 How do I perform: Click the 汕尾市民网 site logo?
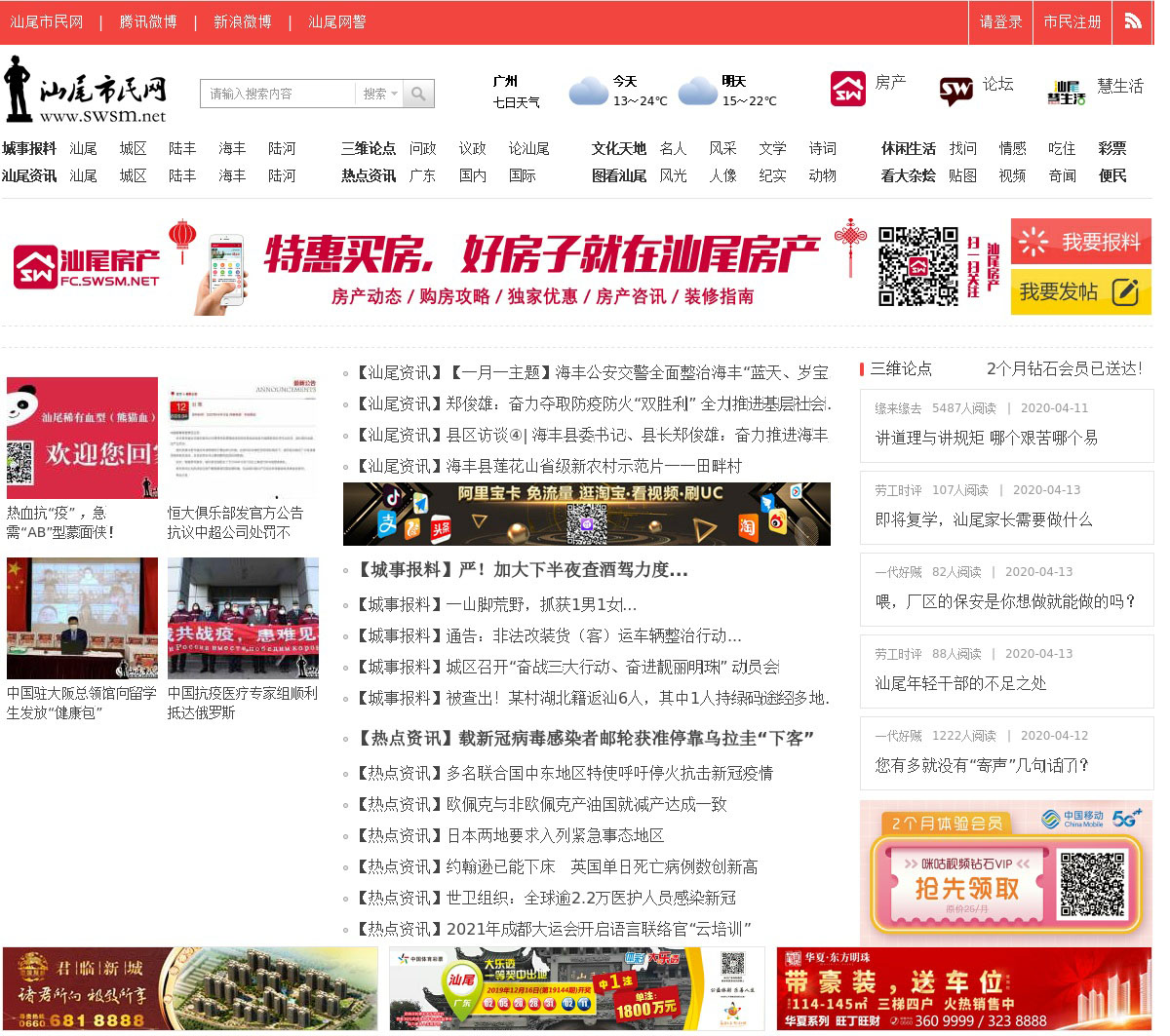point(86,91)
